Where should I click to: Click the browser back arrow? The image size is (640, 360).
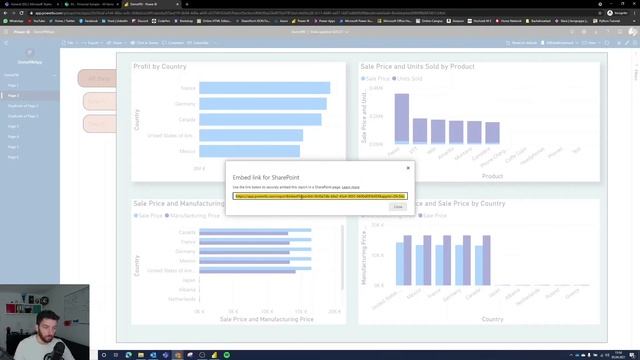click(5, 13)
